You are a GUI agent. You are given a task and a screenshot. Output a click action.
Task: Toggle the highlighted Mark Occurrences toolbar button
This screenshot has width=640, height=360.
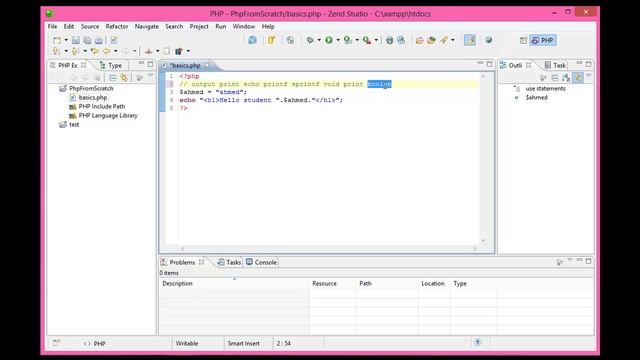pyautogui.click(x=470, y=40)
